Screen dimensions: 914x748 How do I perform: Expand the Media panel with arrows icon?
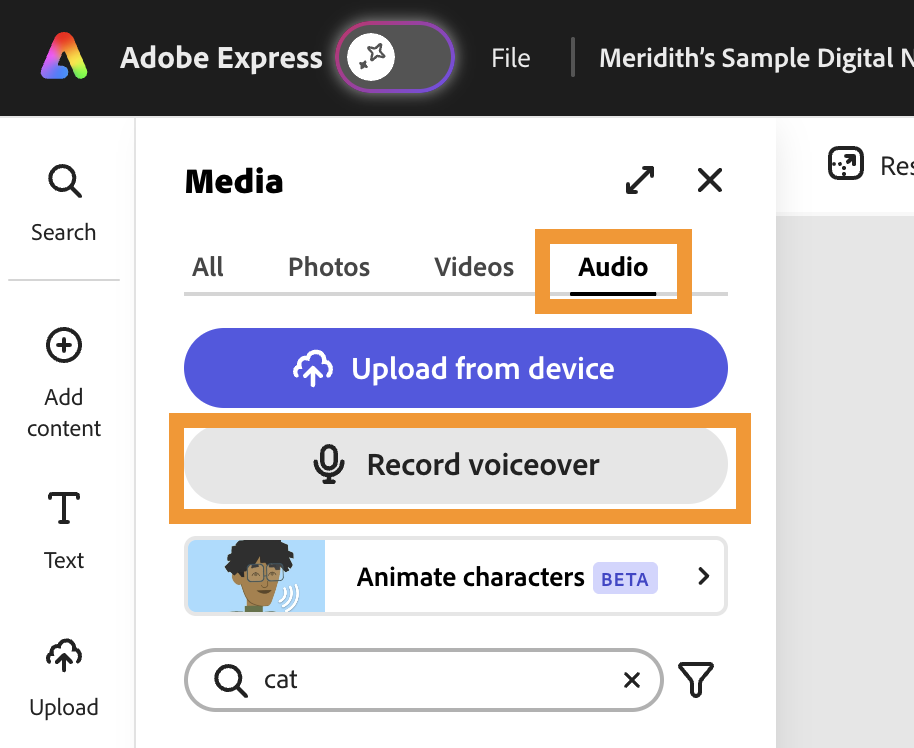point(640,181)
